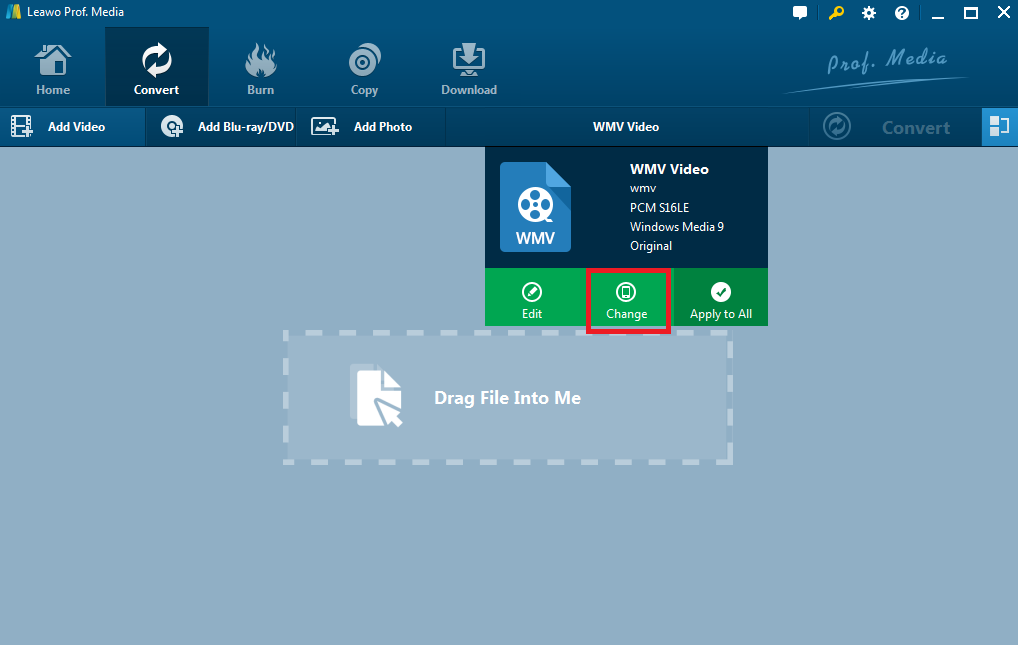This screenshot has width=1018, height=645.
Task: Click the yellow key registration icon
Action: coord(836,12)
